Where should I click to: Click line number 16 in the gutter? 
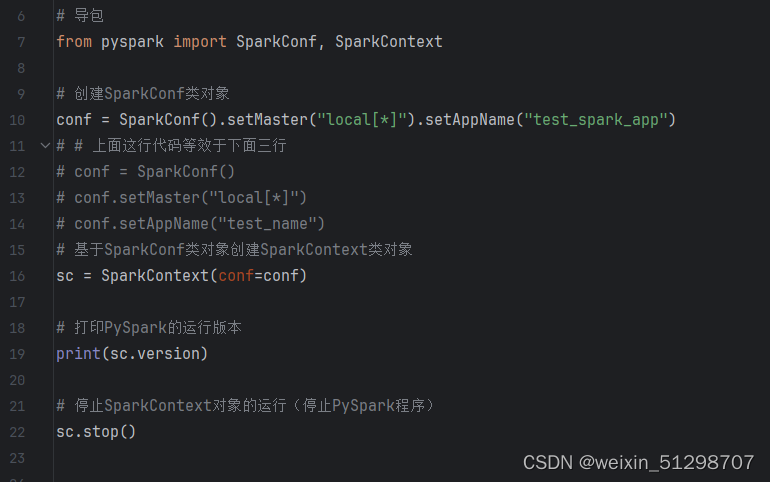click(x=17, y=276)
